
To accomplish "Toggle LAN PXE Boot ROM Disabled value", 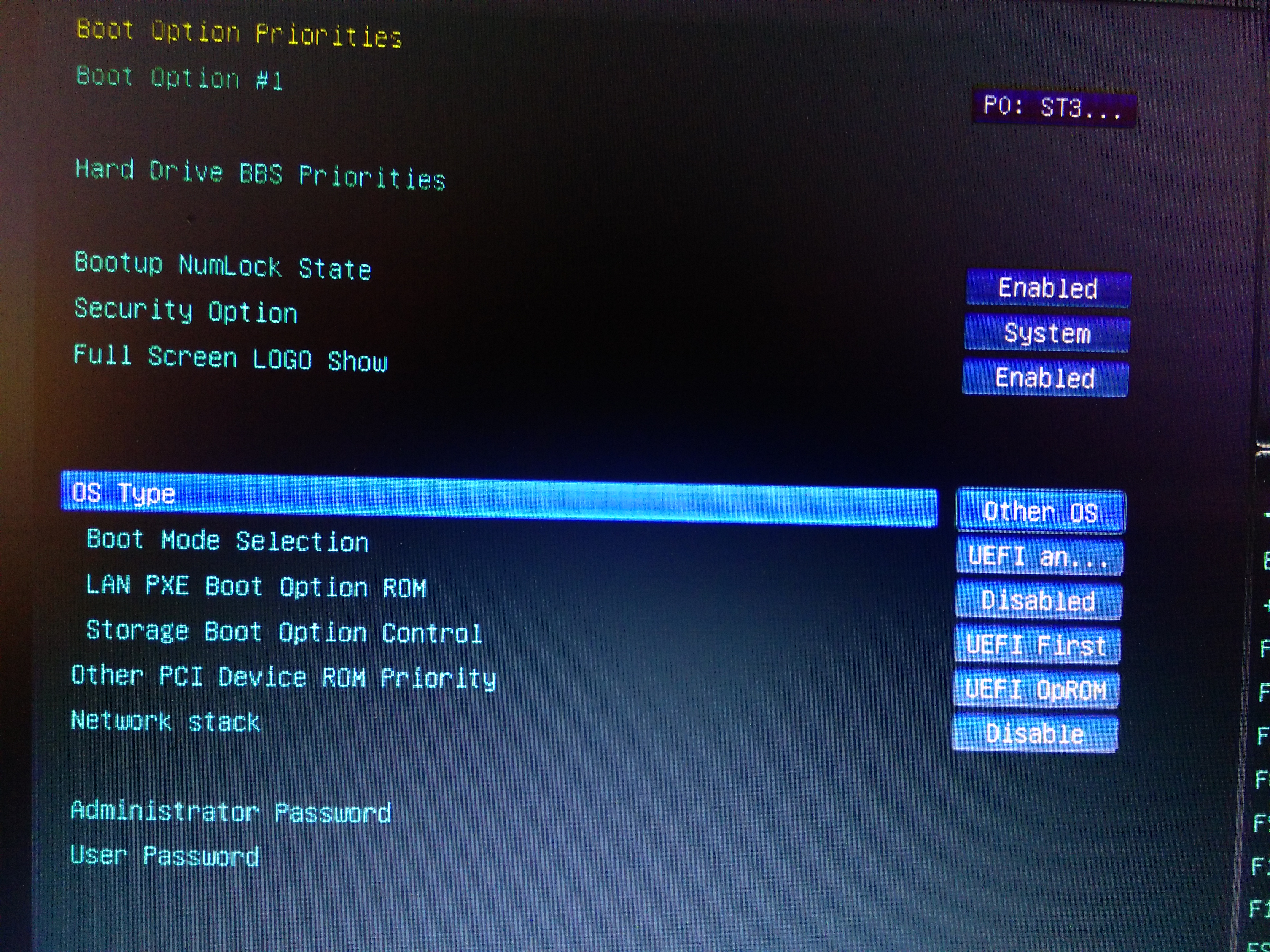I will coord(1038,601).
